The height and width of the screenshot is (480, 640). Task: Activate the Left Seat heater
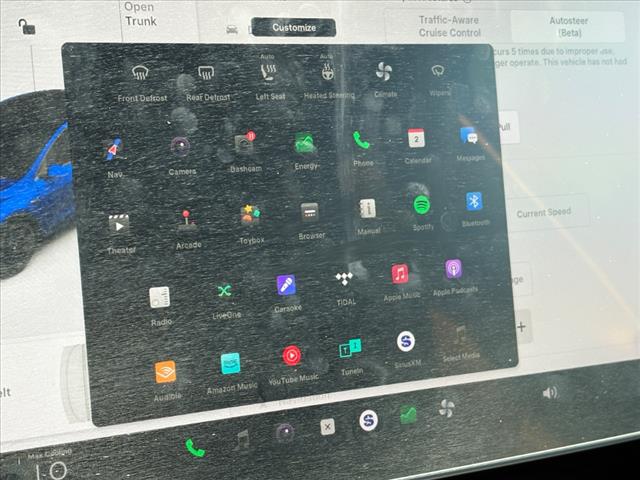click(x=269, y=80)
